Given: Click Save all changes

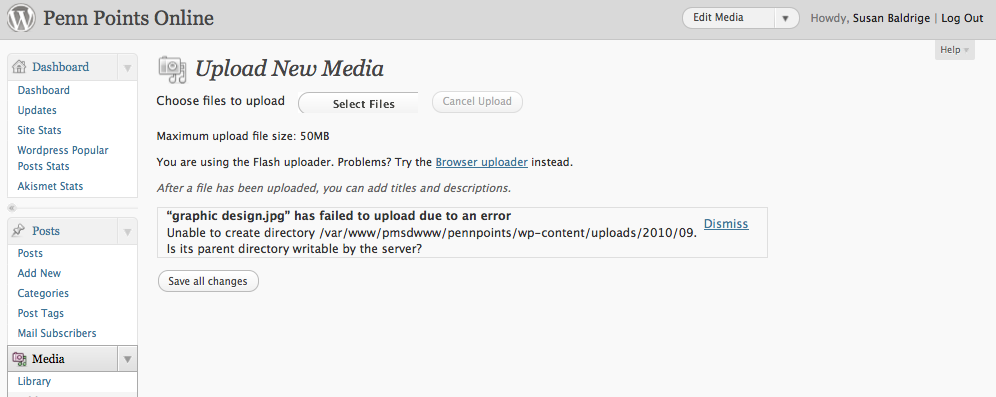Looking at the screenshot, I should 208,281.
